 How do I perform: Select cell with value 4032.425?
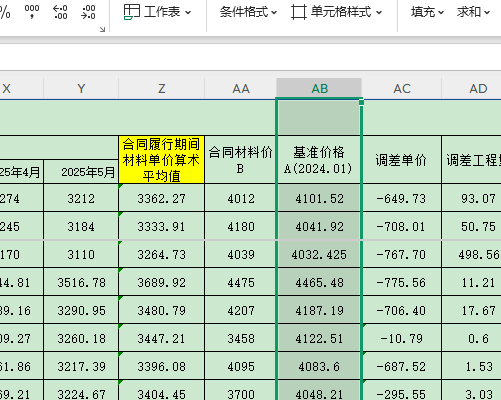(319, 254)
